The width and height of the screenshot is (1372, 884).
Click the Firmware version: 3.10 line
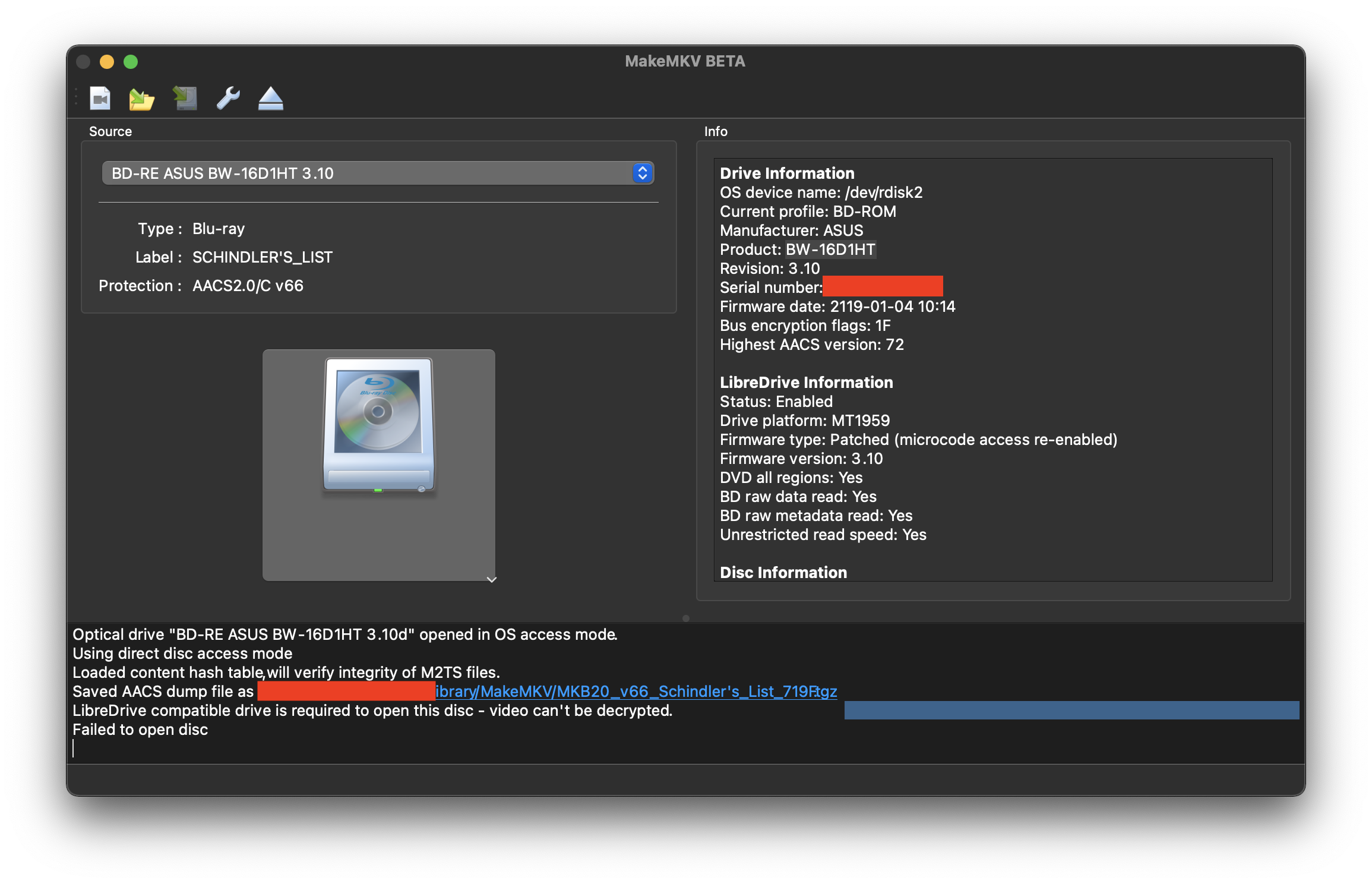(801, 459)
